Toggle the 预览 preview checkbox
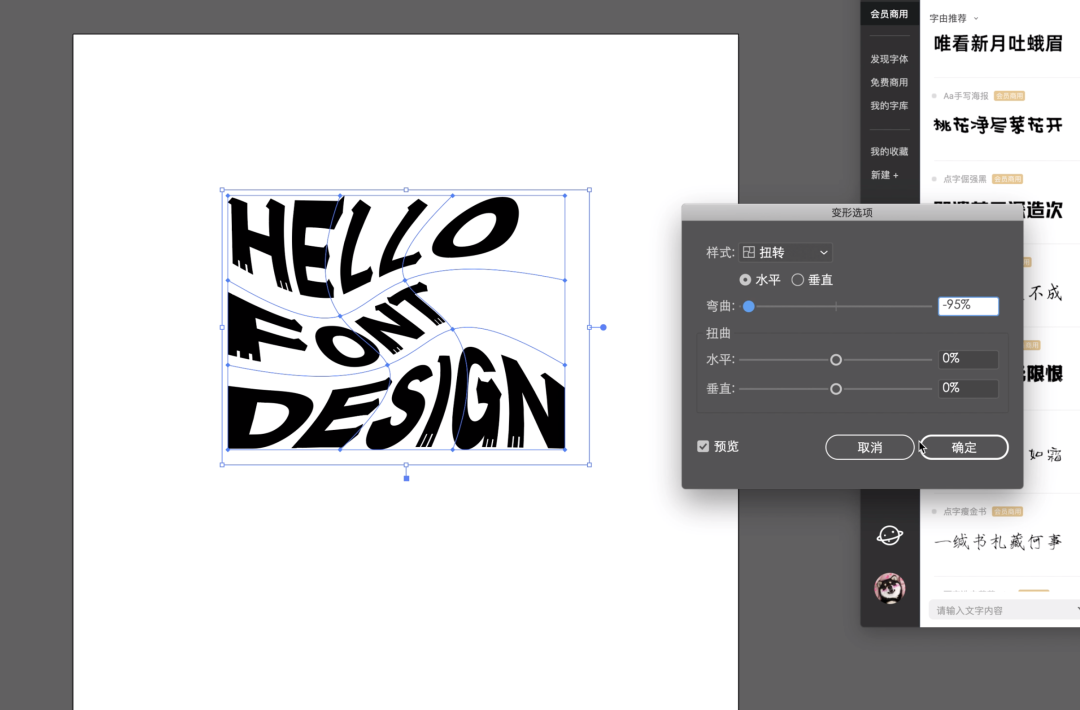Viewport: 1080px width, 710px height. point(703,446)
